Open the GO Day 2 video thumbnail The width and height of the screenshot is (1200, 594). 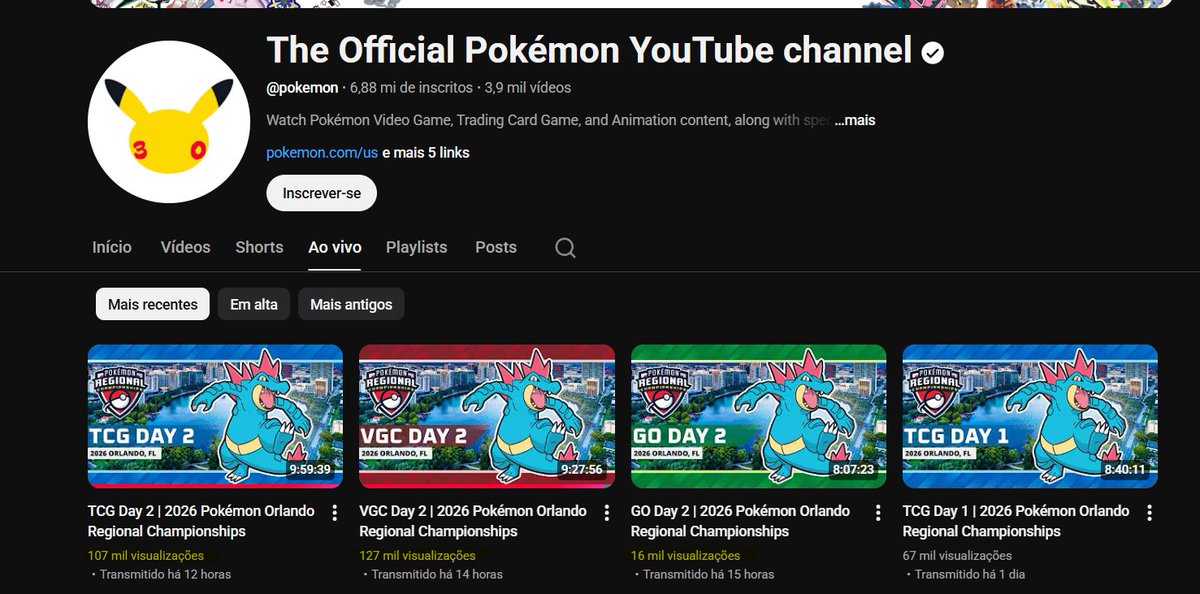(x=759, y=416)
